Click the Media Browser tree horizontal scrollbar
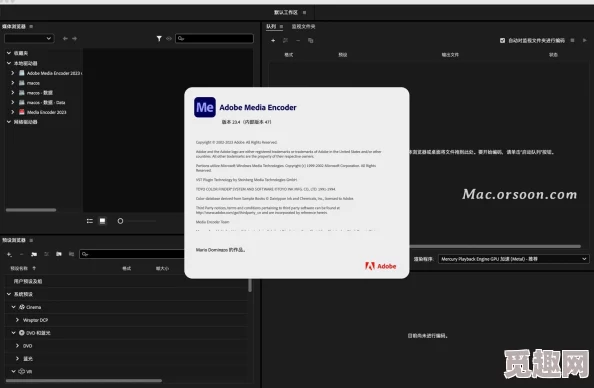This screenshot has height=388, width=594. tap(31, 210)
